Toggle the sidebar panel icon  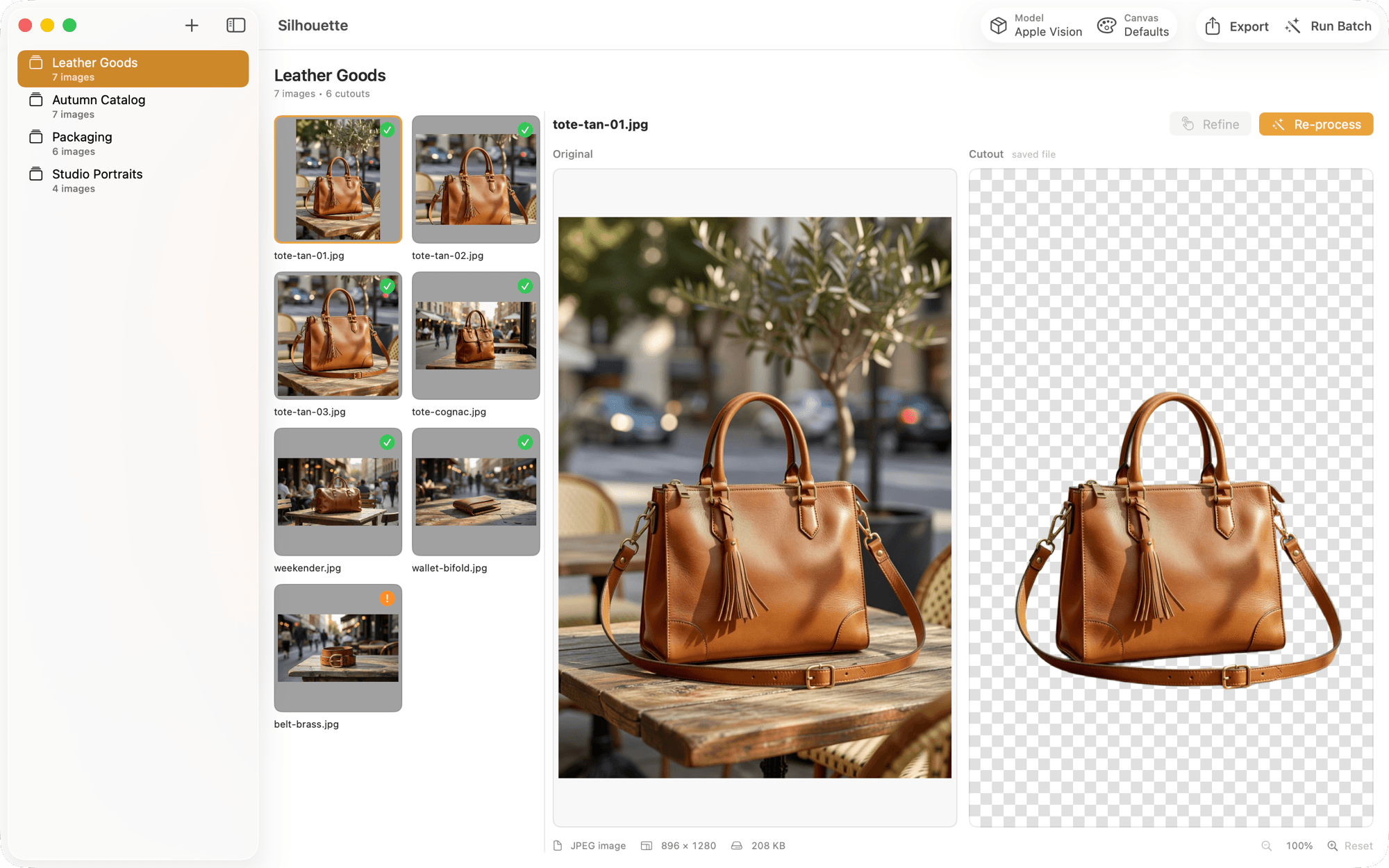pos(236,26)
